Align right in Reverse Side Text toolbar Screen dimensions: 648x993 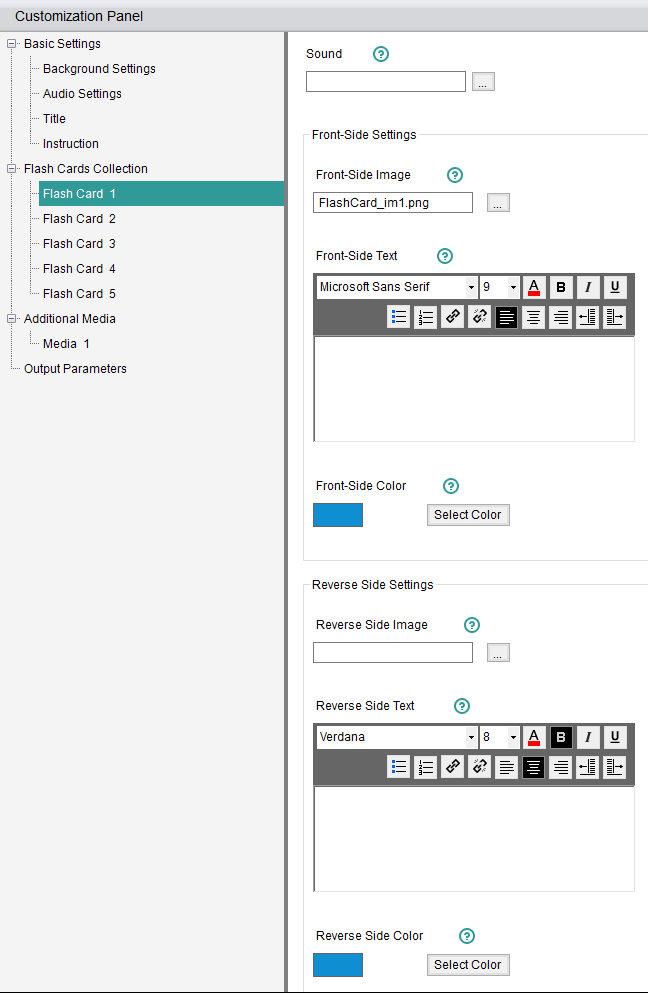click(x=561, y=768)
